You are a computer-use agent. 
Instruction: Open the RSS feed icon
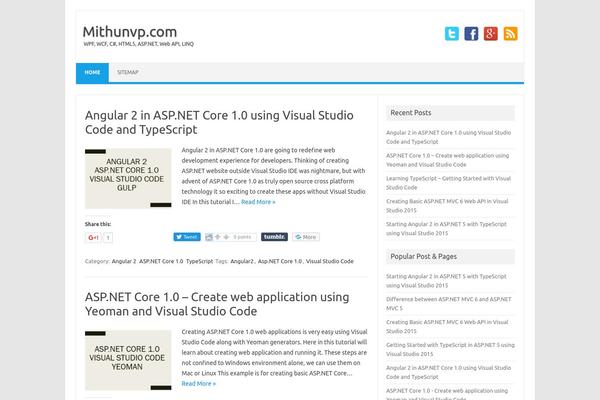510,34
